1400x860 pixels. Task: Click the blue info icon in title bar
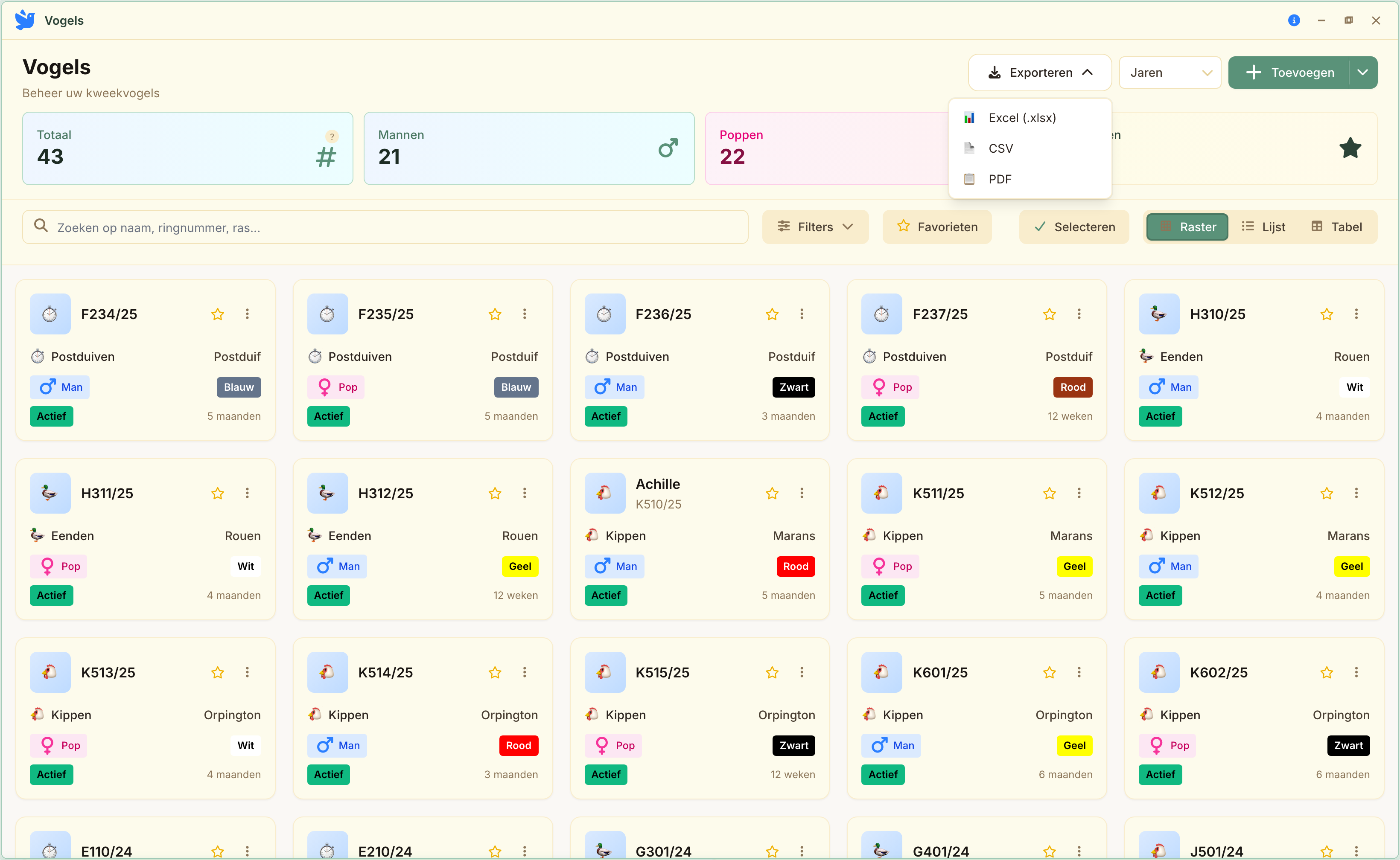point(1294,20)
